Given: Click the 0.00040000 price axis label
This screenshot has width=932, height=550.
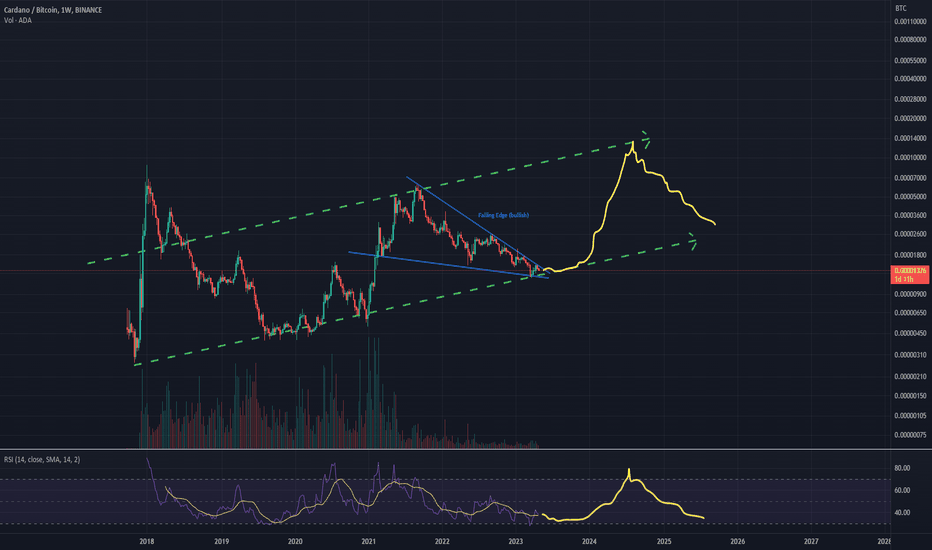Looking at the screenshot, I should click(x=910, y=78).
